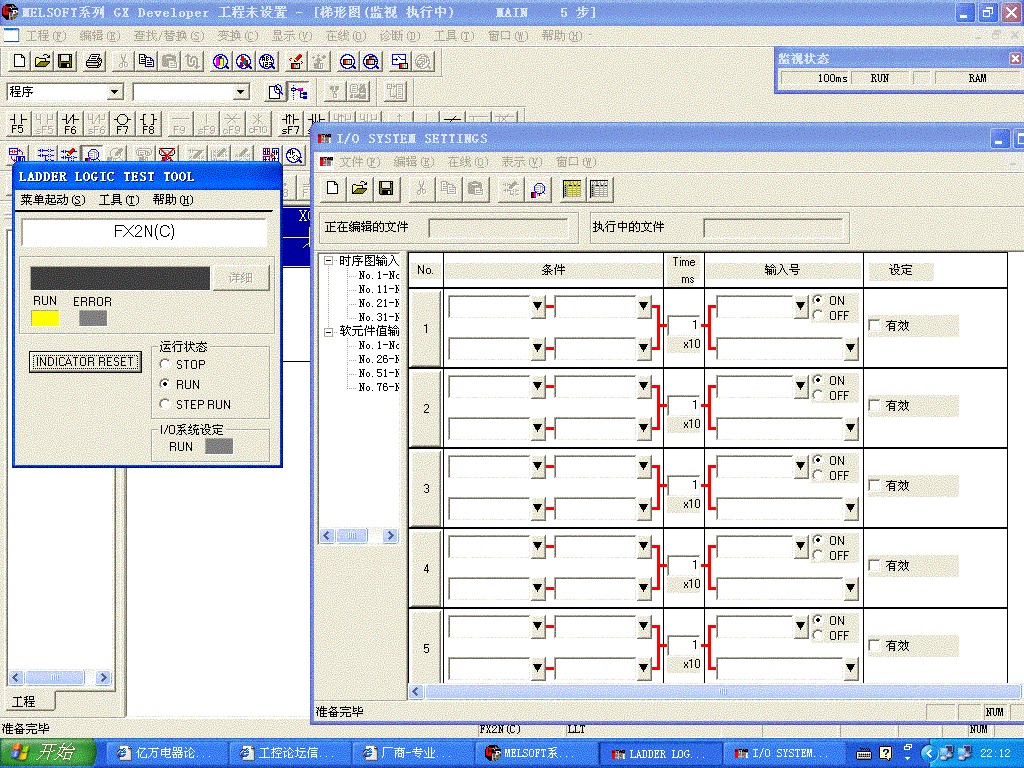Click the yellow RUN indicator light
Image resolution: width=1024 pixels, height=768 pixels.
click(45, 318)
